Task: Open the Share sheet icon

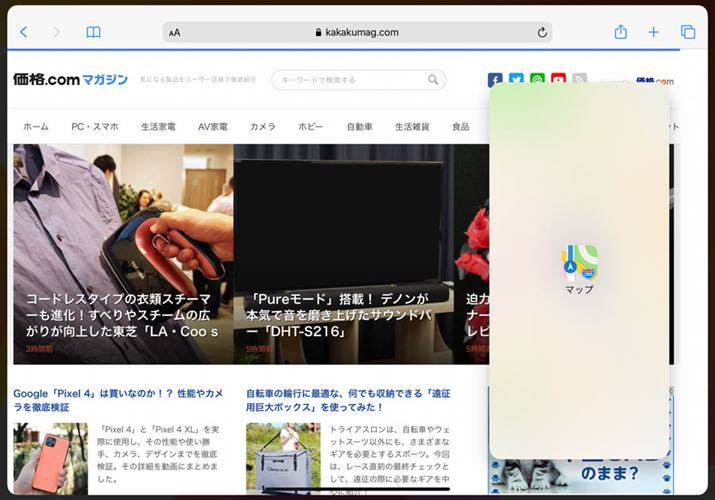Action: pos(620,32)
